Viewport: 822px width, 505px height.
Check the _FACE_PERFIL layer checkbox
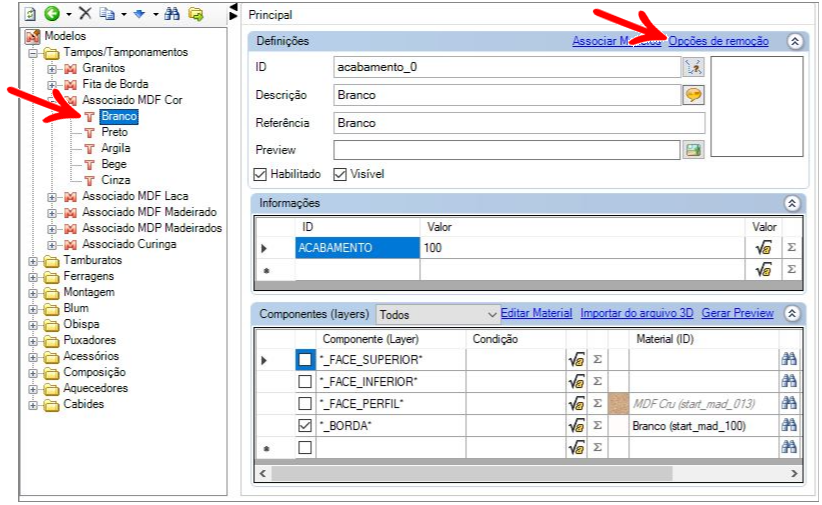pos(305,404)
